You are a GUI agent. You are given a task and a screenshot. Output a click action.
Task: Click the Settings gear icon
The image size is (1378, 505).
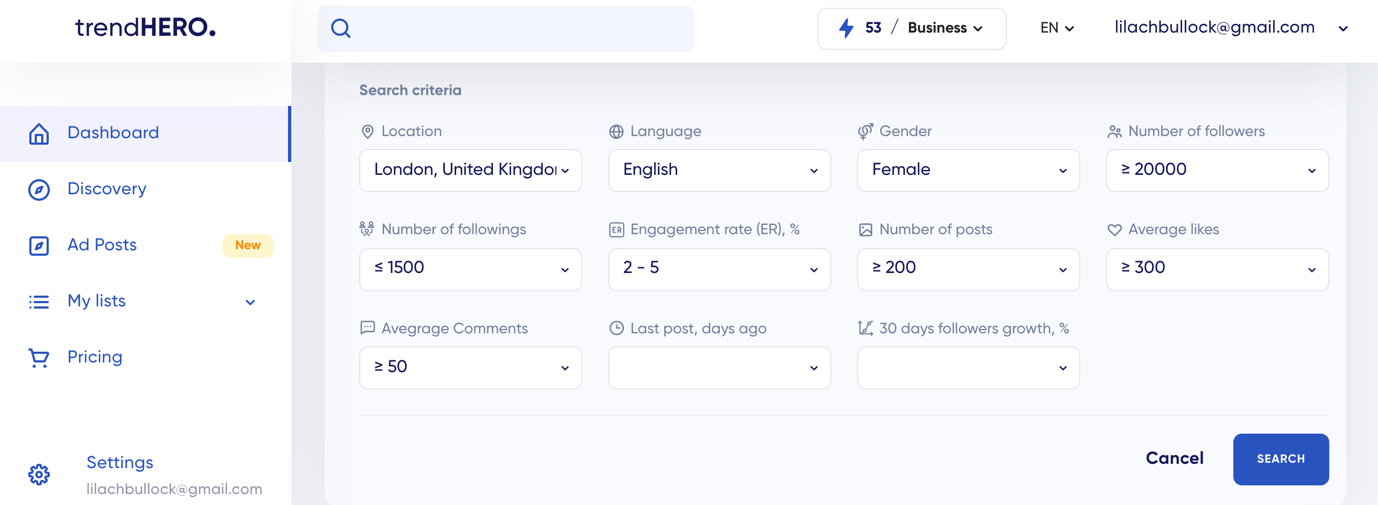point(39,475)
